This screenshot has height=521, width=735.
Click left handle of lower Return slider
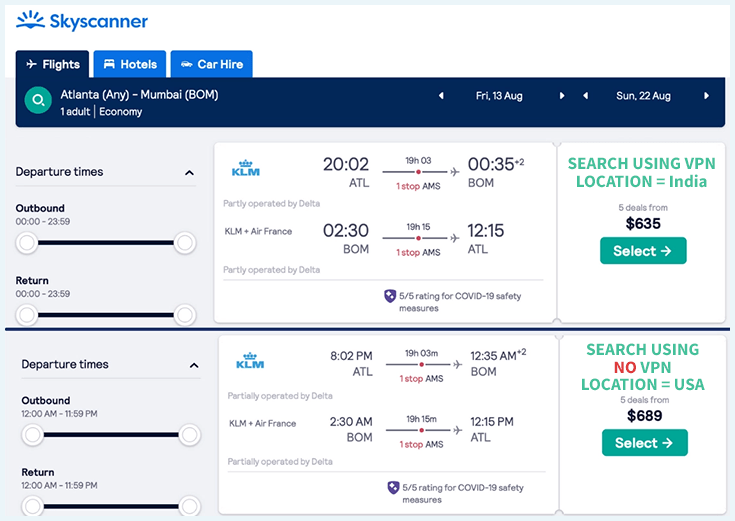pyautogui.click(x=32, y=506)
